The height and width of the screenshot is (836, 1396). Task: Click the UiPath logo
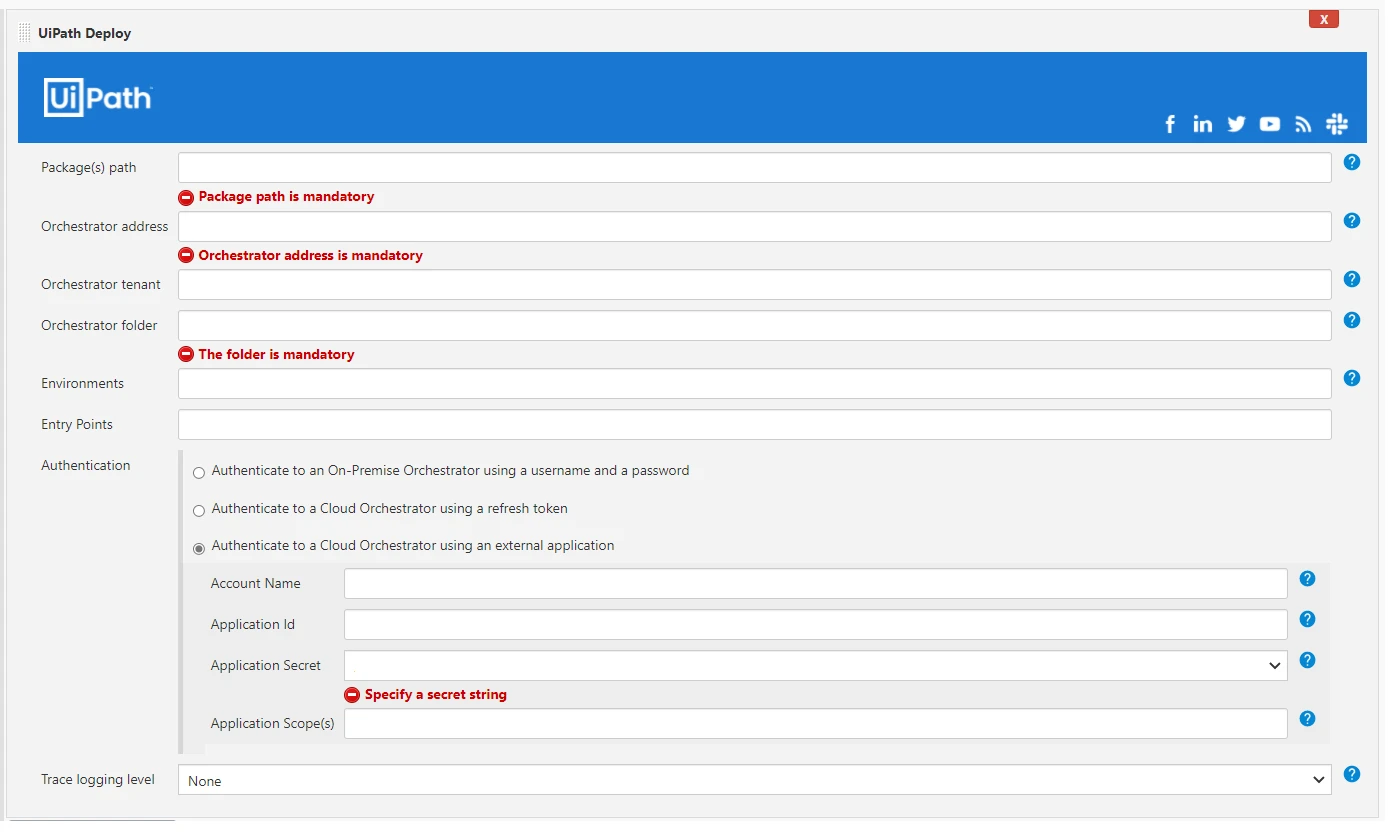(x=98, y=98)
